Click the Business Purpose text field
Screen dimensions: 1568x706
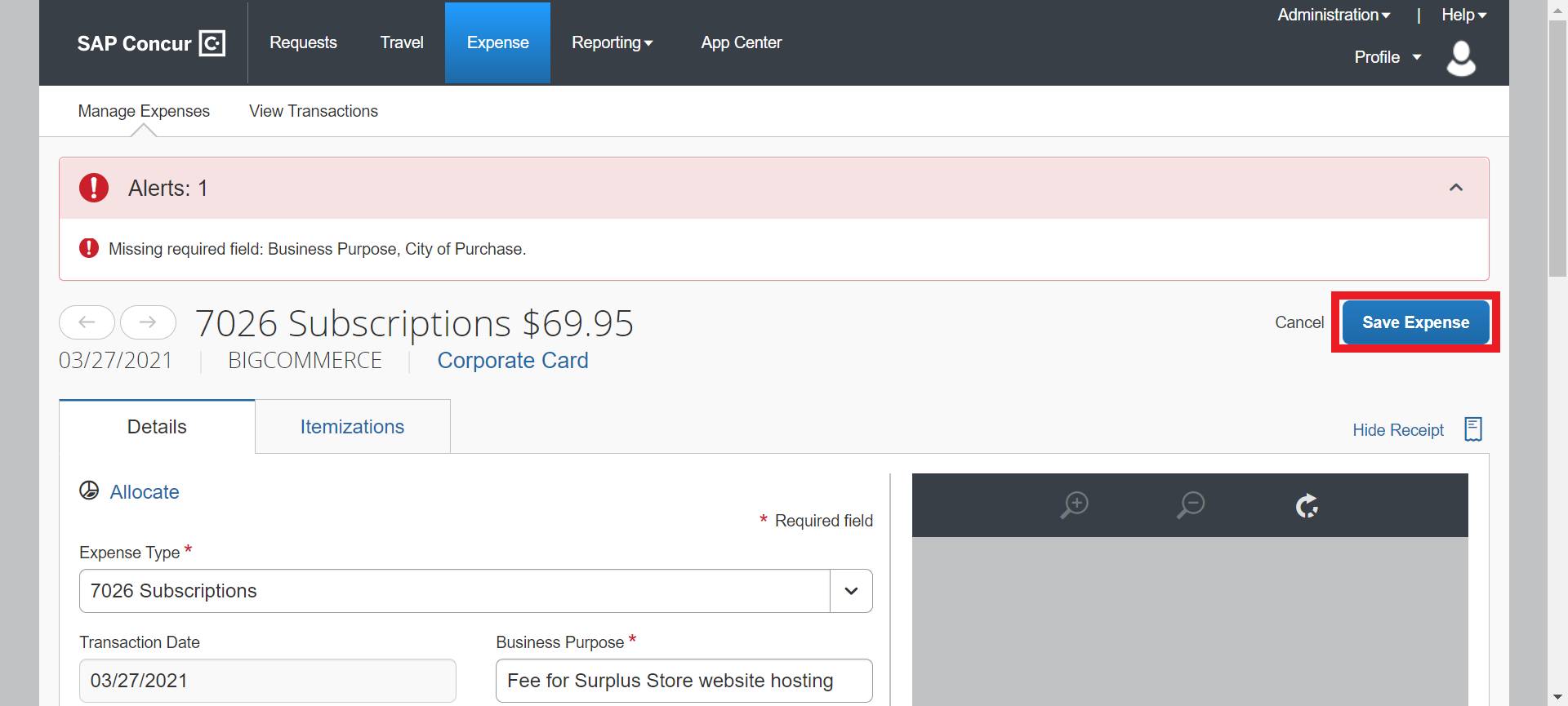684,681
